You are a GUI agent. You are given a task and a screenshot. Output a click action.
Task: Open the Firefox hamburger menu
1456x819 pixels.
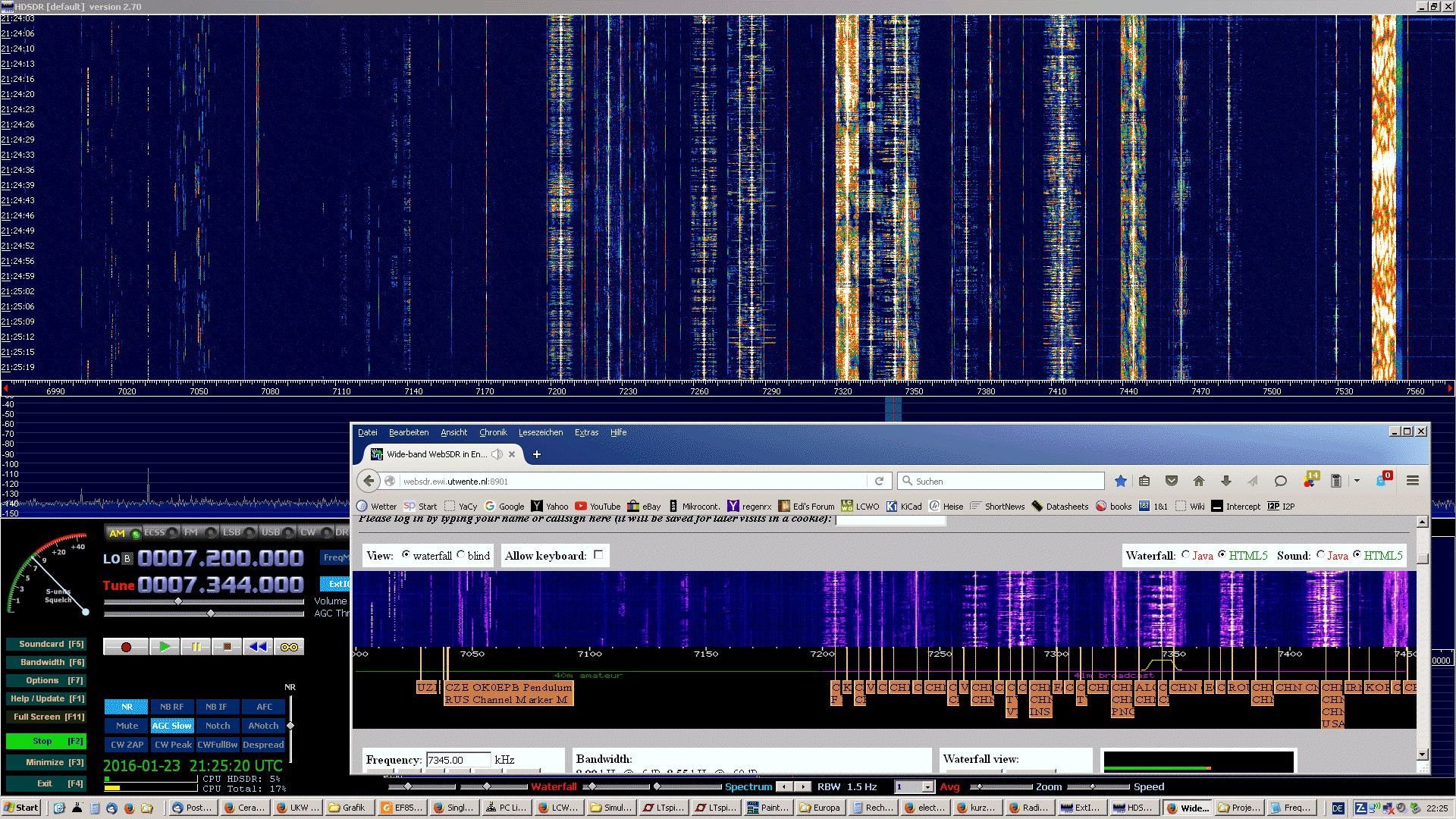coord(1412,481)
